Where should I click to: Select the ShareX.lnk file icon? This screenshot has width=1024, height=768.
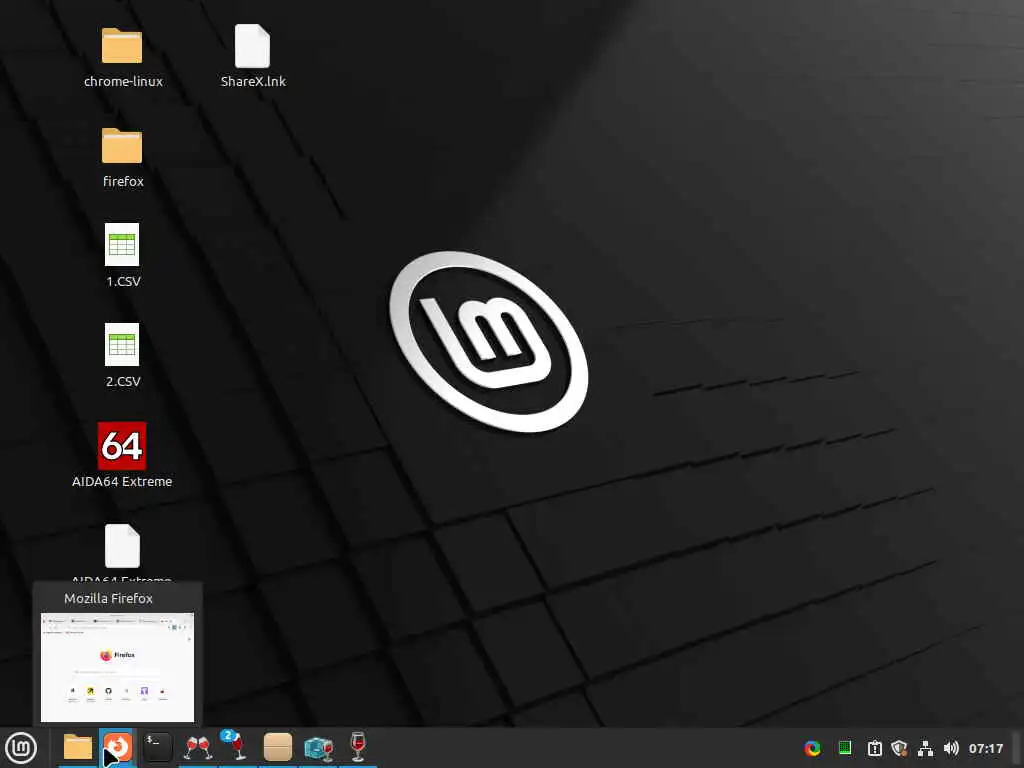(252, 46)
